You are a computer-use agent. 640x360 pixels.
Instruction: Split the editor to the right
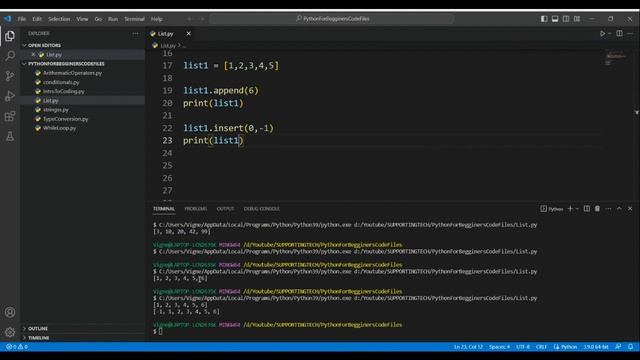(x=619, y=33)
